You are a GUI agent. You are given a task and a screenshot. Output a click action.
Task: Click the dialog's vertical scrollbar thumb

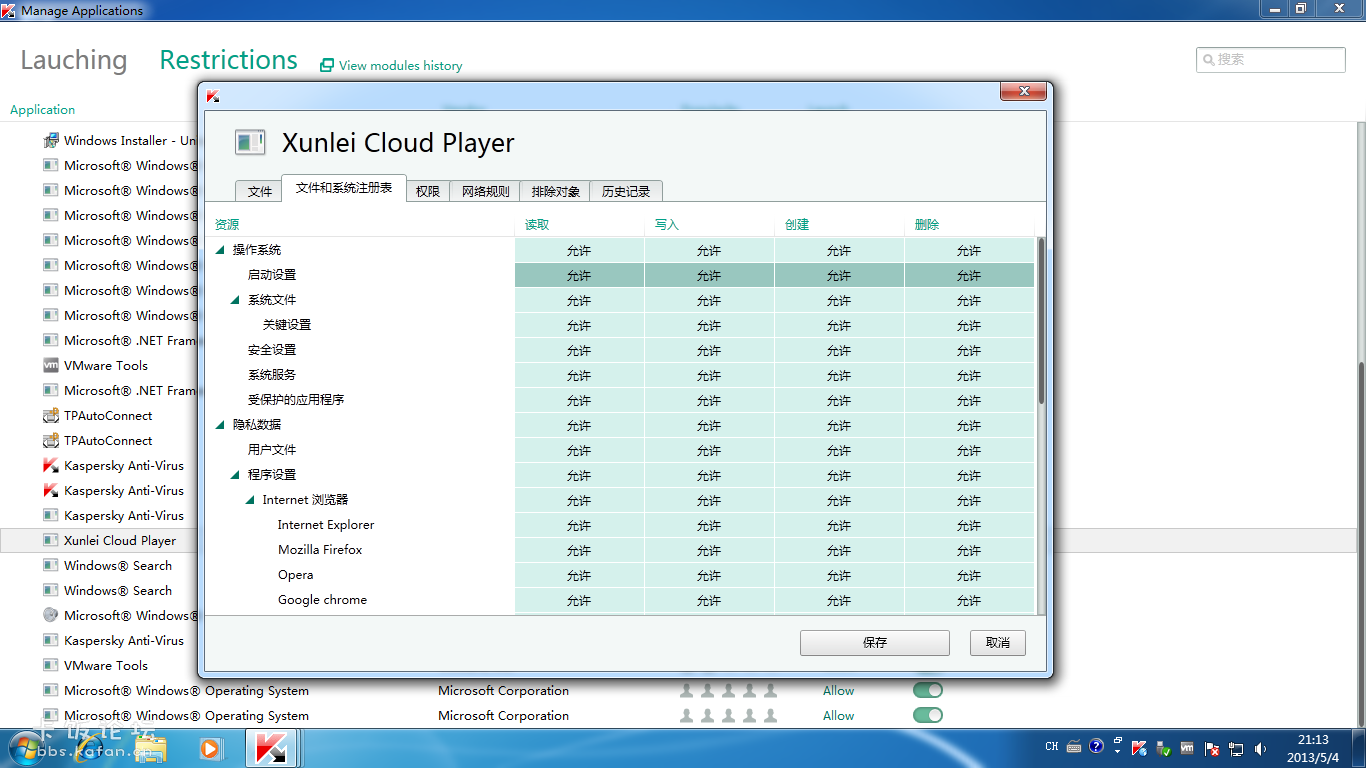tap(1041, 320)
